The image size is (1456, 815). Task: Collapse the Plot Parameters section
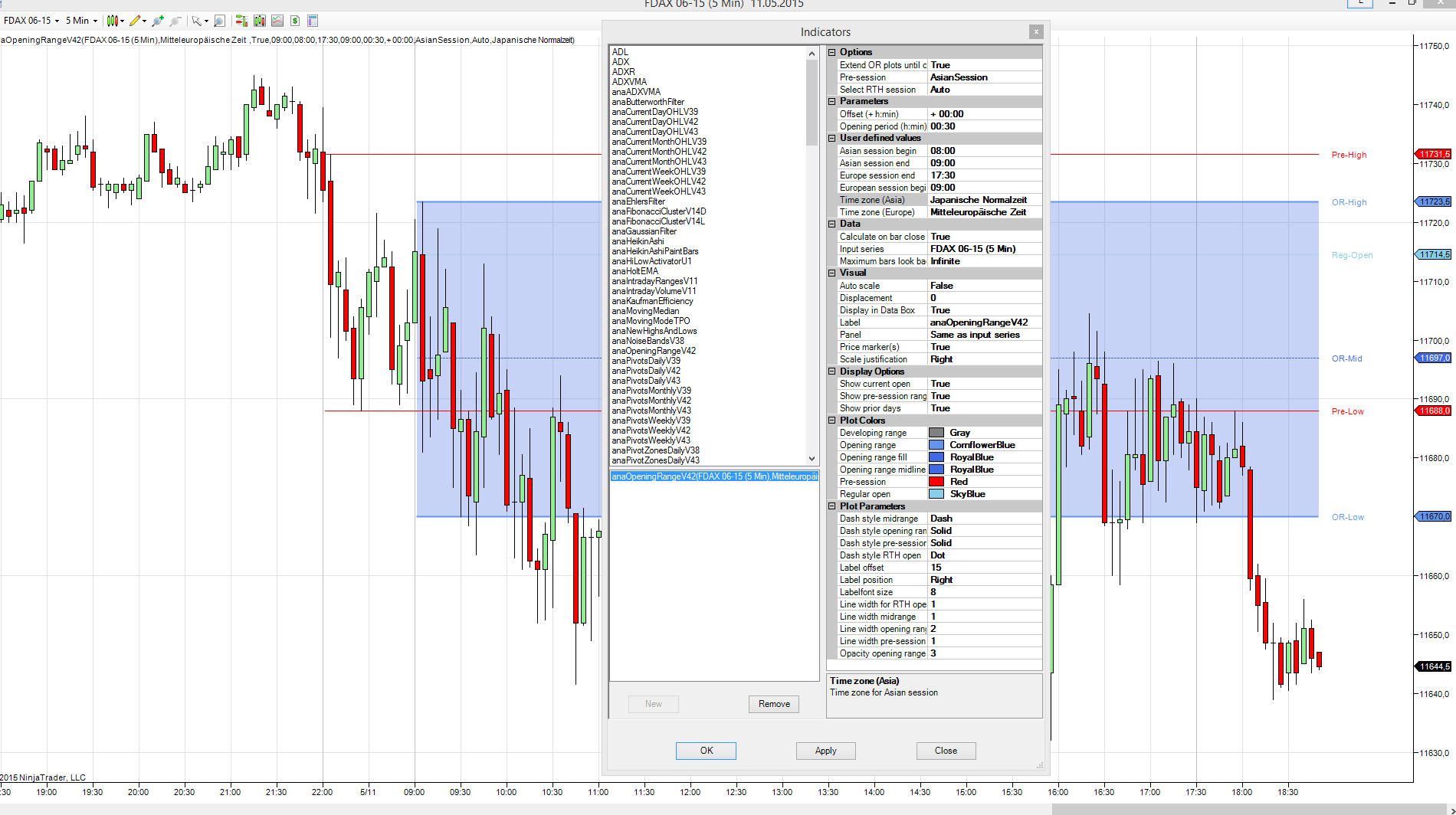pyautogui.click(x=832, y=506)
